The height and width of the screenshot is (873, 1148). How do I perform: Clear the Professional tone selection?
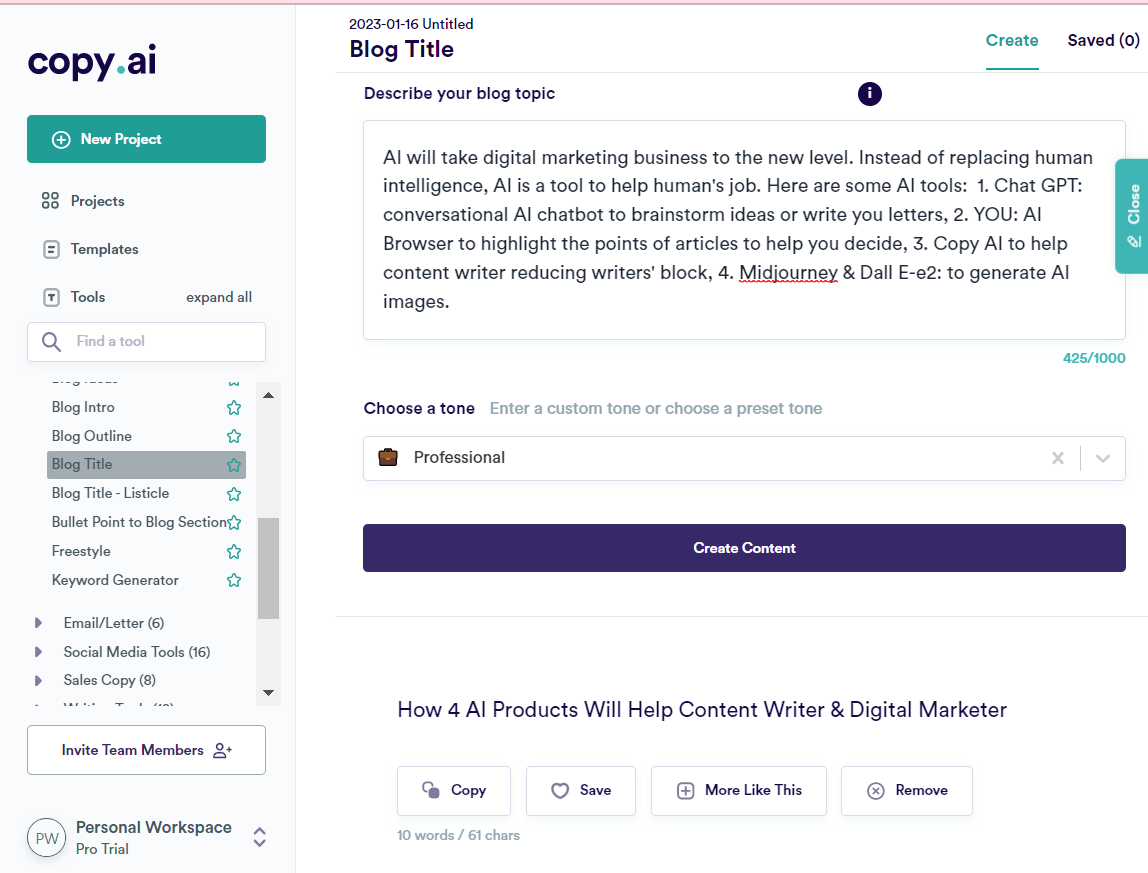point(1058,458)
